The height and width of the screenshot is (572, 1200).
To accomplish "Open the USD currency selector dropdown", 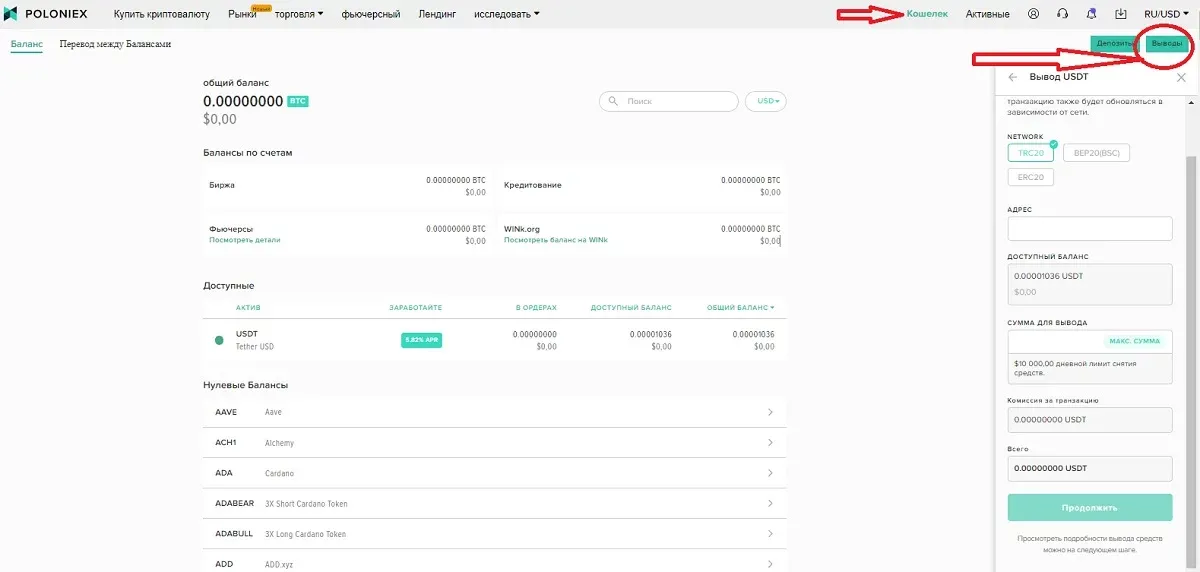I will (766, 101).
